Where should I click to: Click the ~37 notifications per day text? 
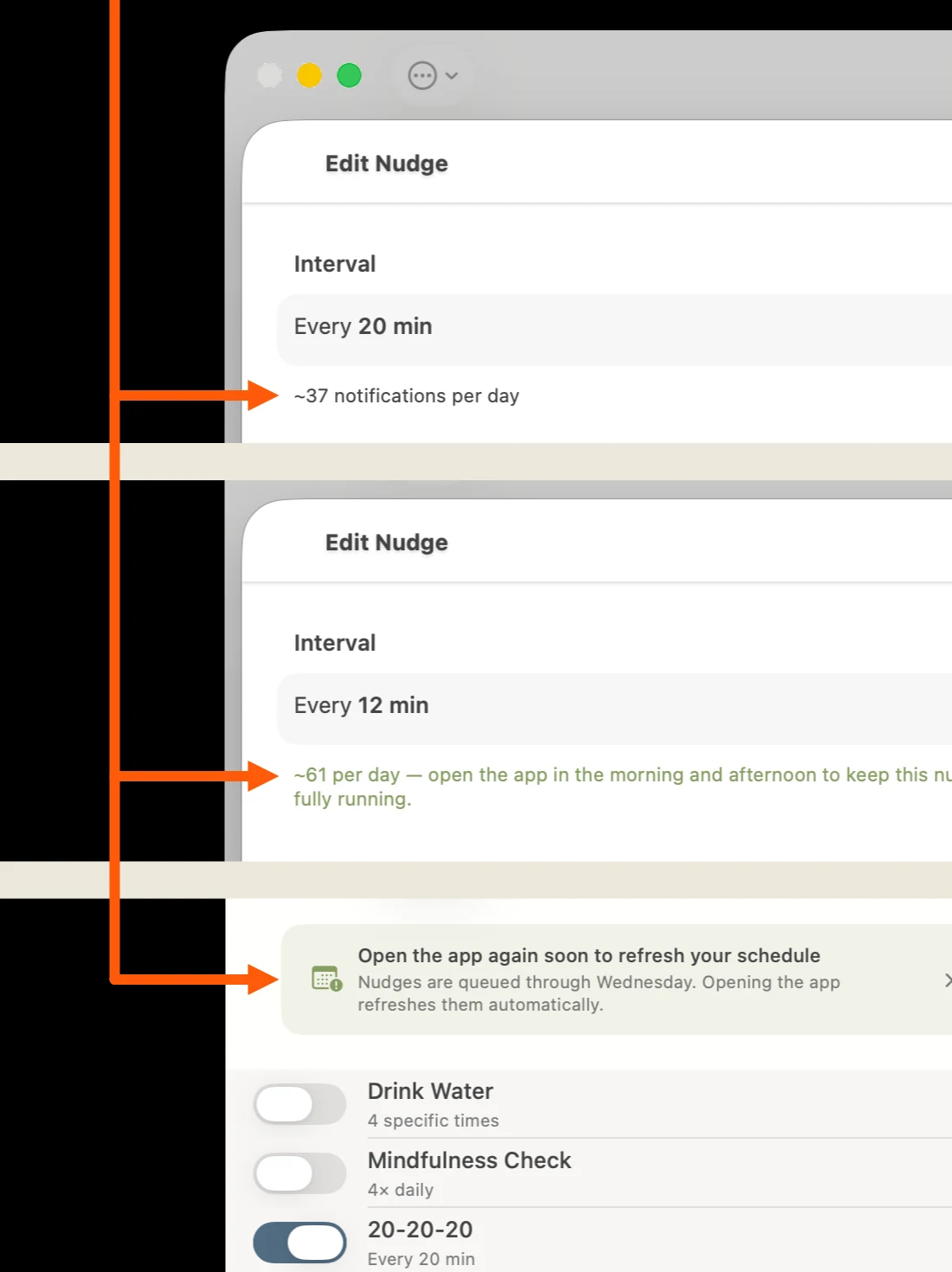[x=407, y=395]
